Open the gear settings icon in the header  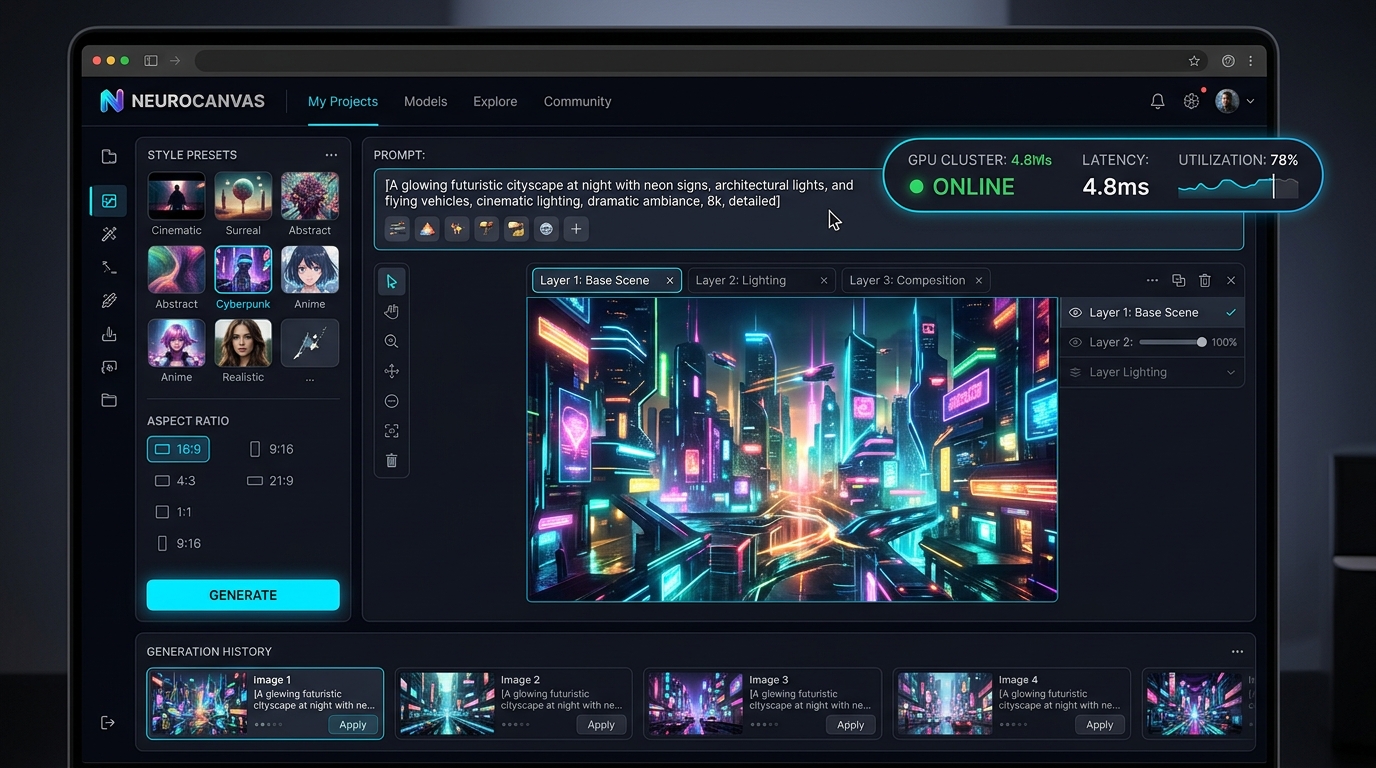click(x=1191, y=101)
